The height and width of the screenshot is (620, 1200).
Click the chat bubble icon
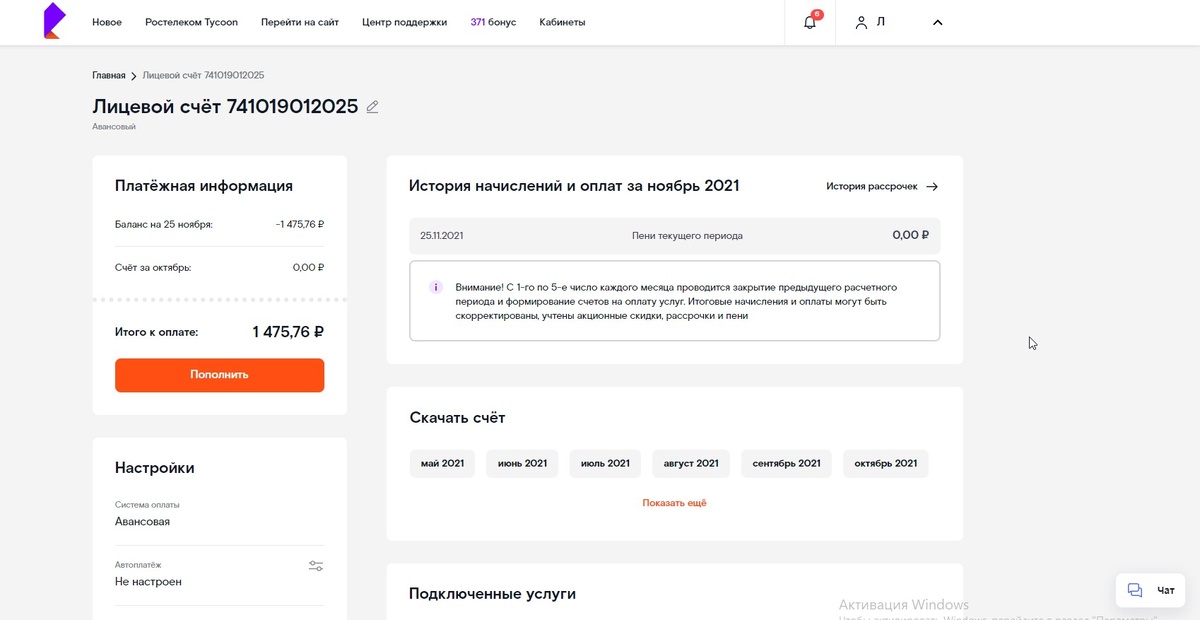pyautogui.click(x=1135, y=590)
